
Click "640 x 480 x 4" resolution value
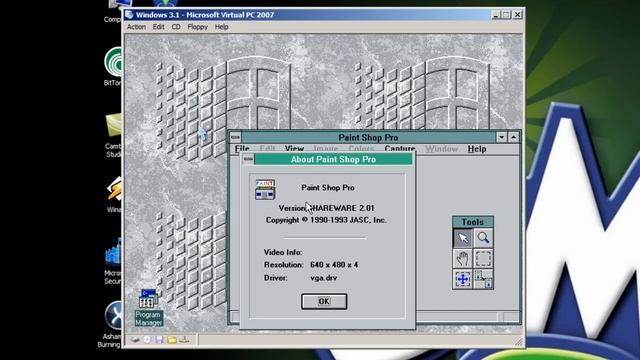pyautogui.click(x=334, y=265)
